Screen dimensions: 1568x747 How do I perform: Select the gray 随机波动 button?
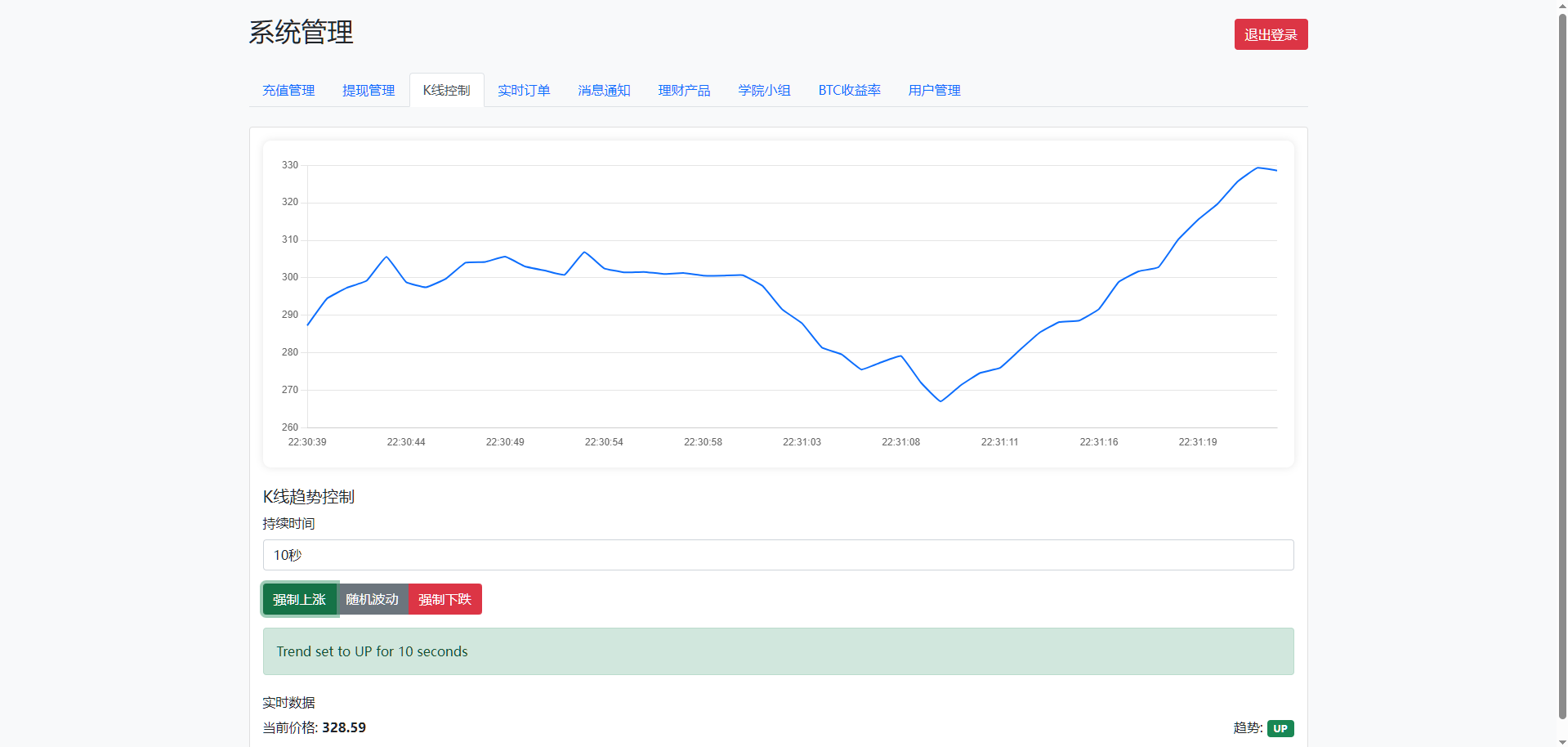pos(372,599)
